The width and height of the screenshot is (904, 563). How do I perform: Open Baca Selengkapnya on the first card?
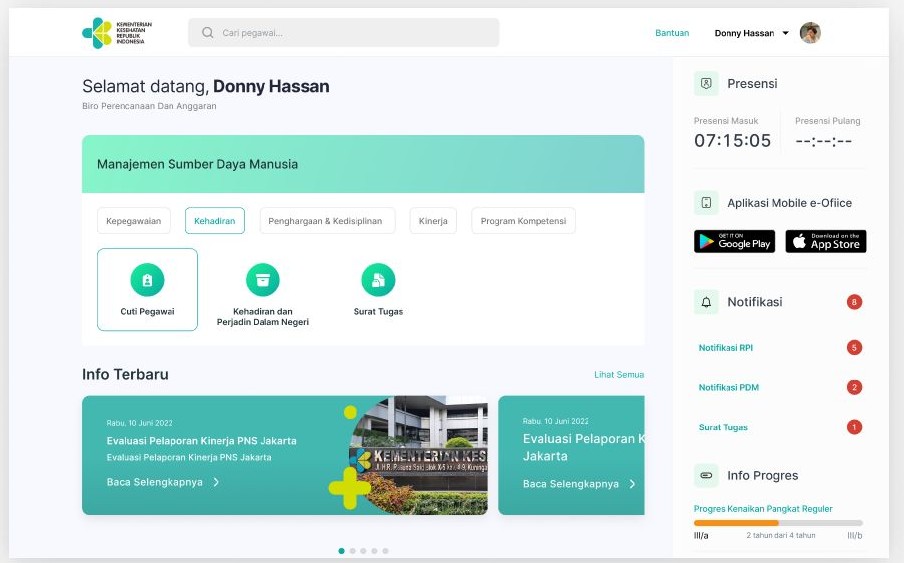pos(155,482)
